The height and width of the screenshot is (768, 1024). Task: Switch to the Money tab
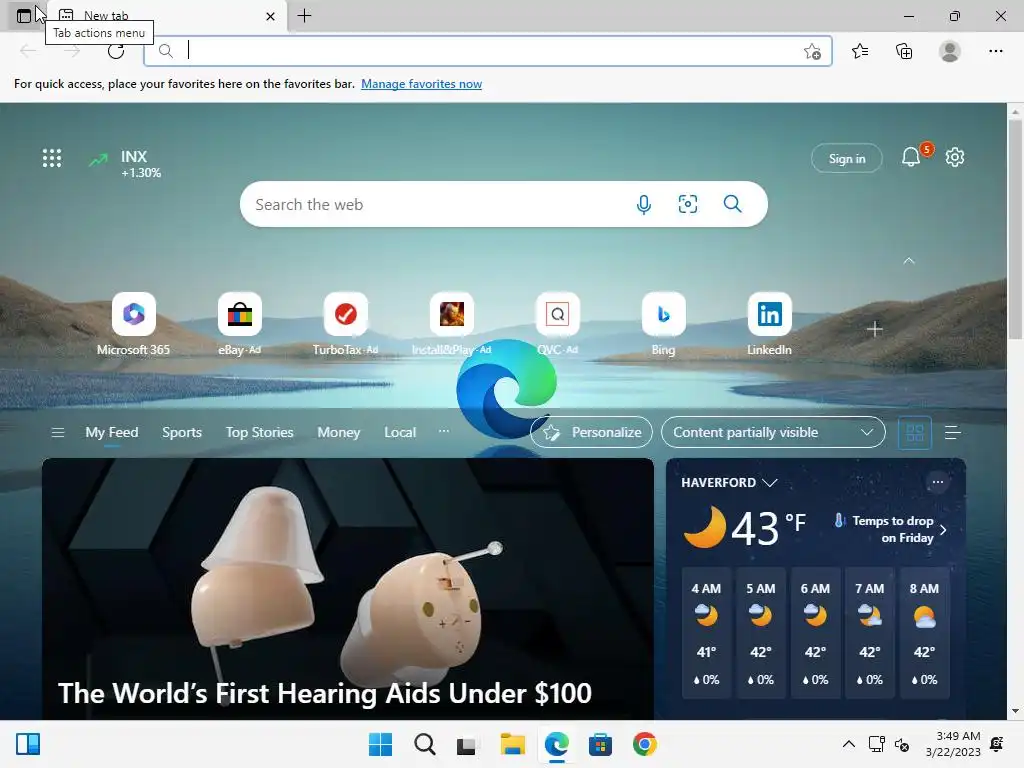coord(338,432)
